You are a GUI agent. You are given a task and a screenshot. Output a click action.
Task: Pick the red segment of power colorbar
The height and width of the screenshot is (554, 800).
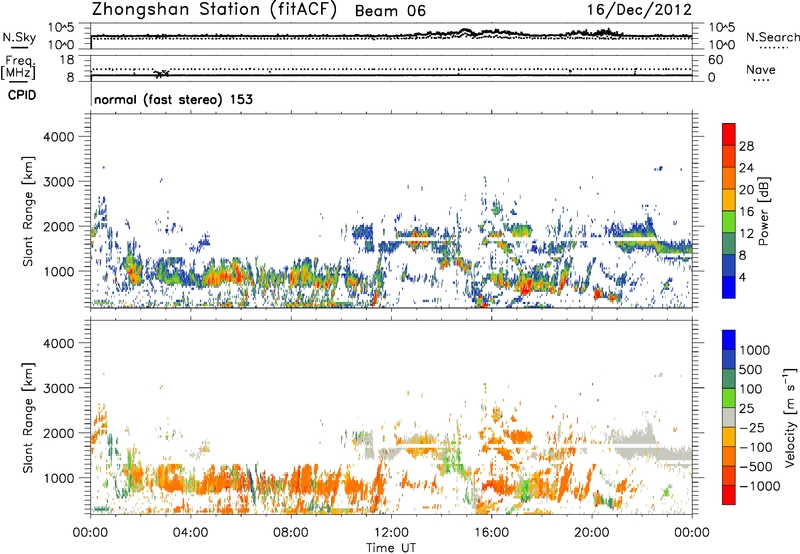coord(729,135)
